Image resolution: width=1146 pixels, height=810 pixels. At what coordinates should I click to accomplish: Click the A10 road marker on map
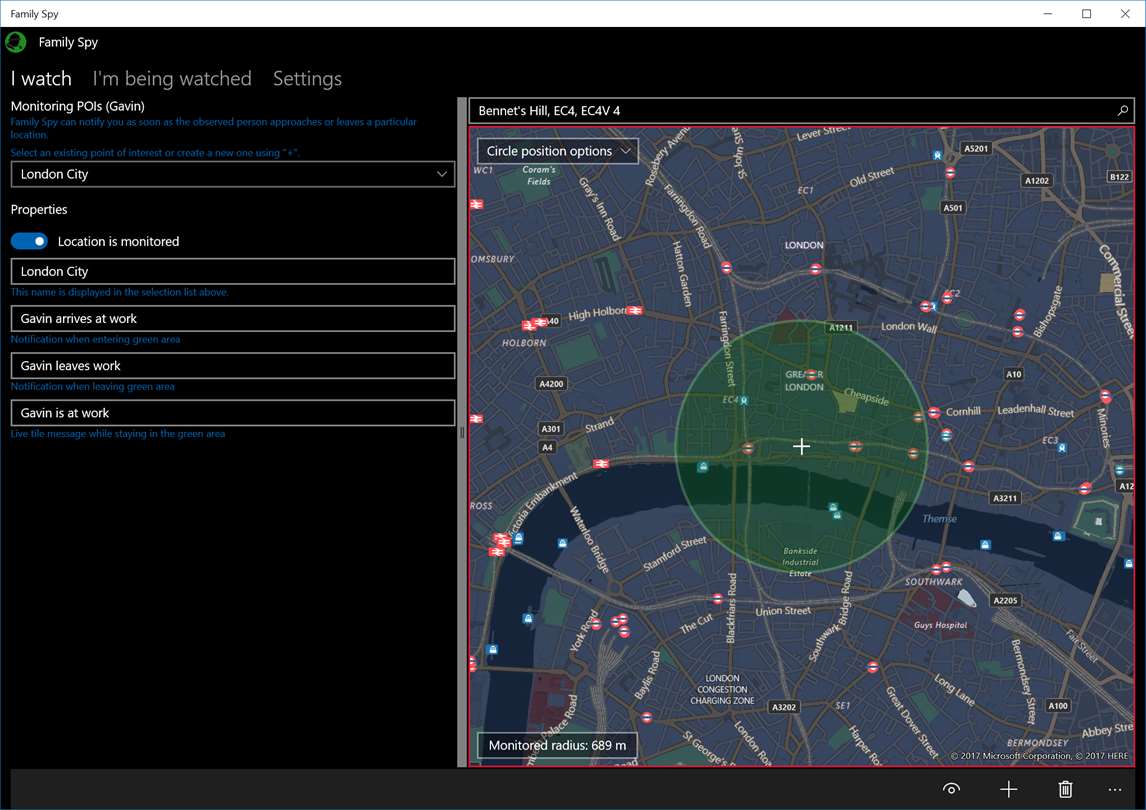[1014, 374]
